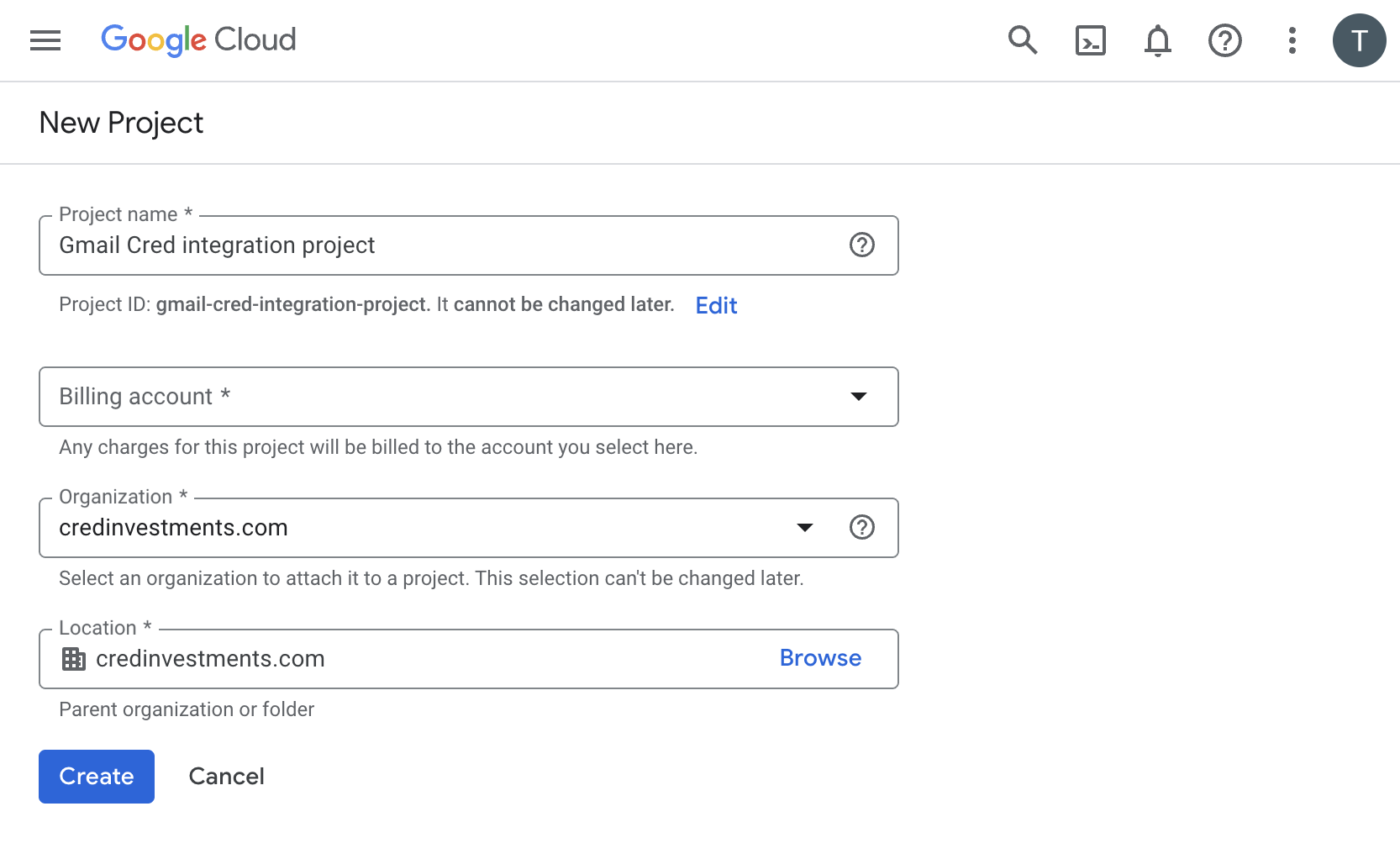Open the Billing account selector field
This screenshot has width=1400, height=859.
coord(469,397)
